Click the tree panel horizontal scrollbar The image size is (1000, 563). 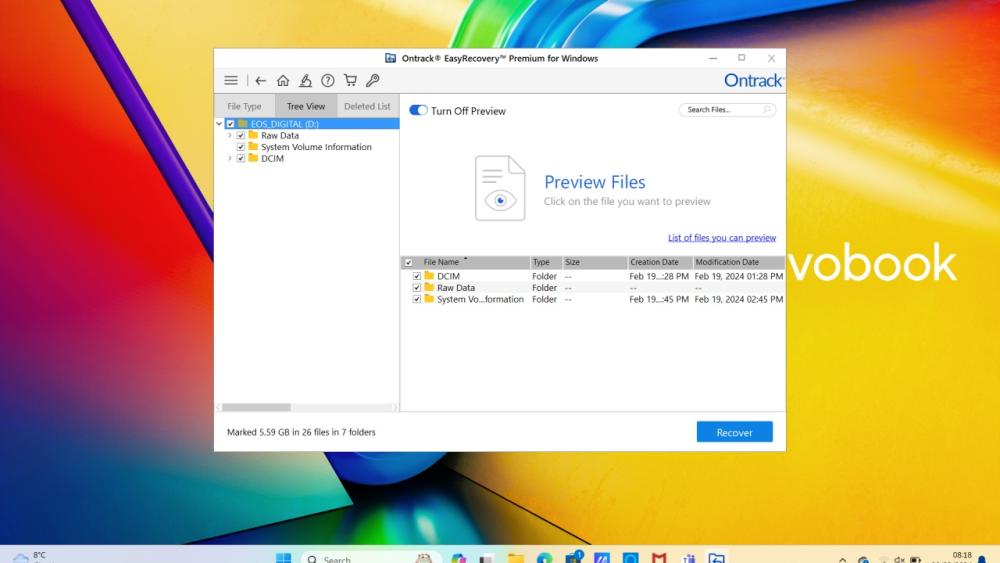[256, 407]
